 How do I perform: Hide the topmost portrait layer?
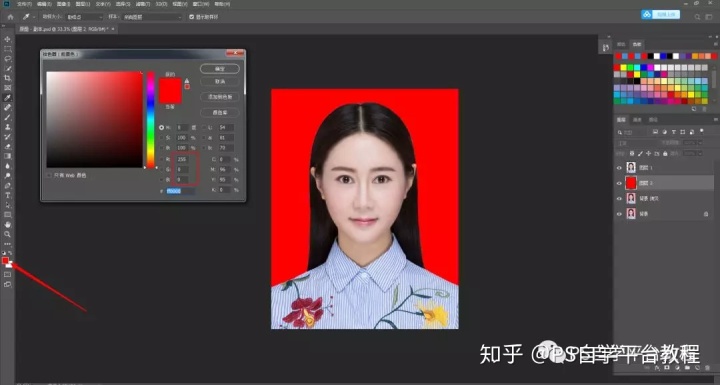click(619, 168)
